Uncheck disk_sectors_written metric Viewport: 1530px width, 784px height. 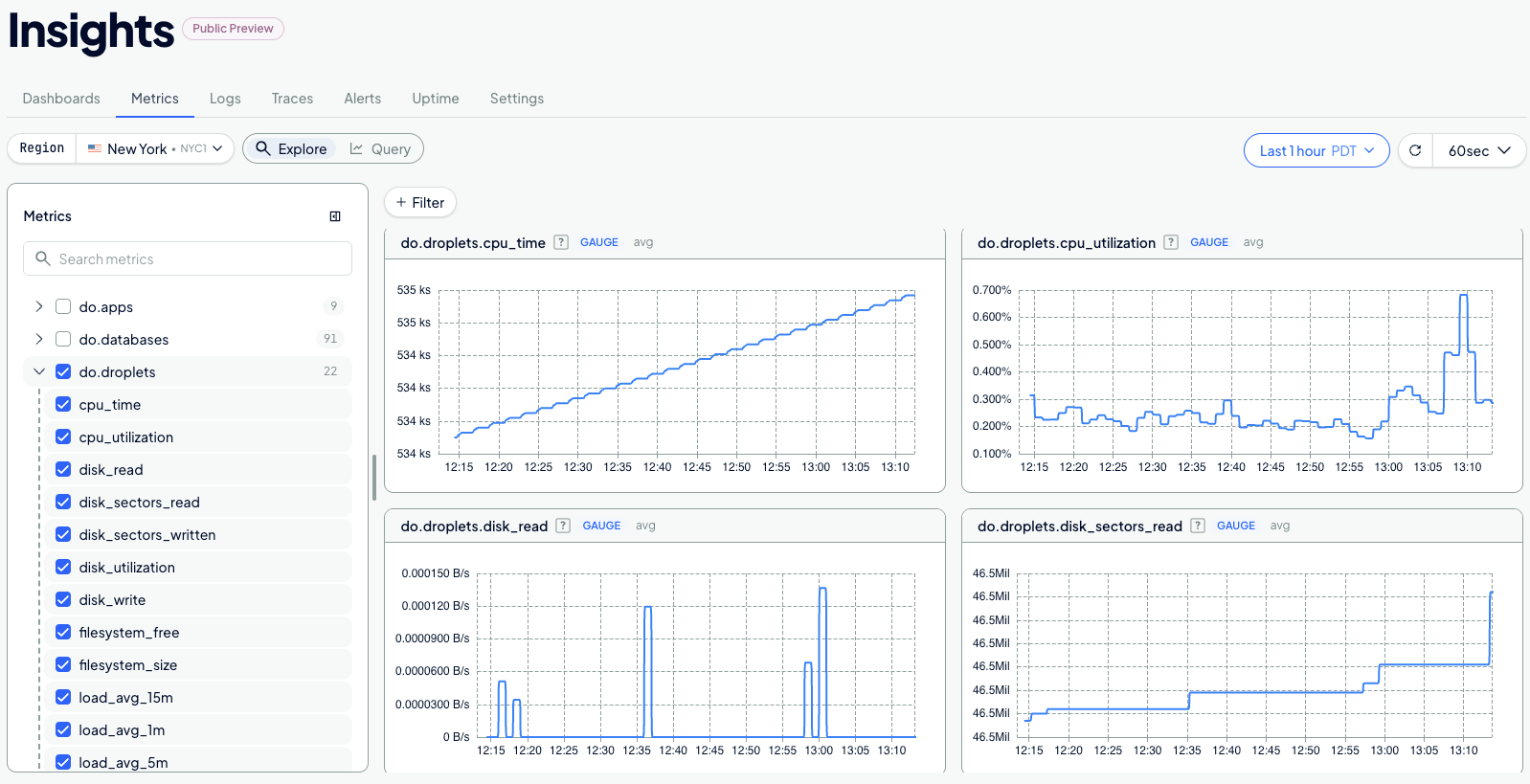pyautogui.click(x=63, y=534)
